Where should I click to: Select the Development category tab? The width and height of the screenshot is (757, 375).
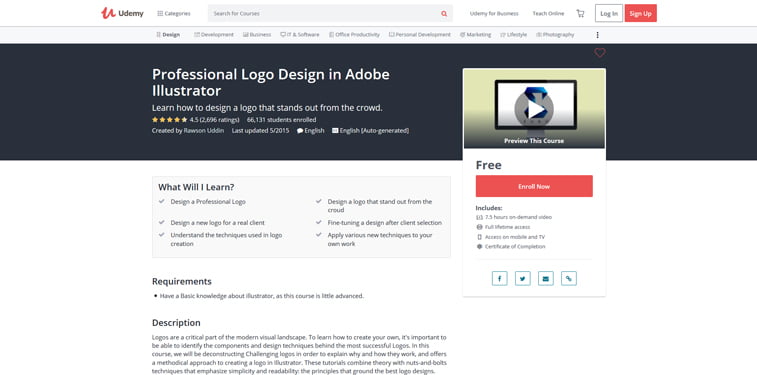point(213,35)
